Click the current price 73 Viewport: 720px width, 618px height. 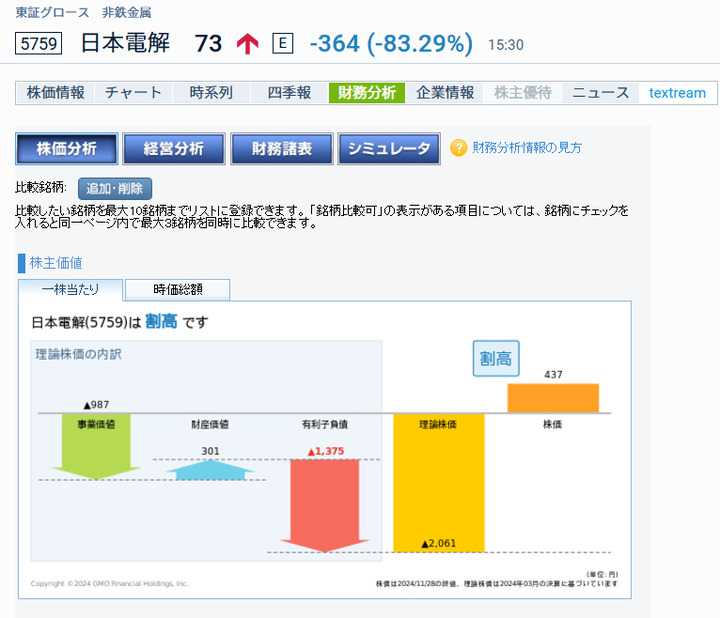coord(208,44)
